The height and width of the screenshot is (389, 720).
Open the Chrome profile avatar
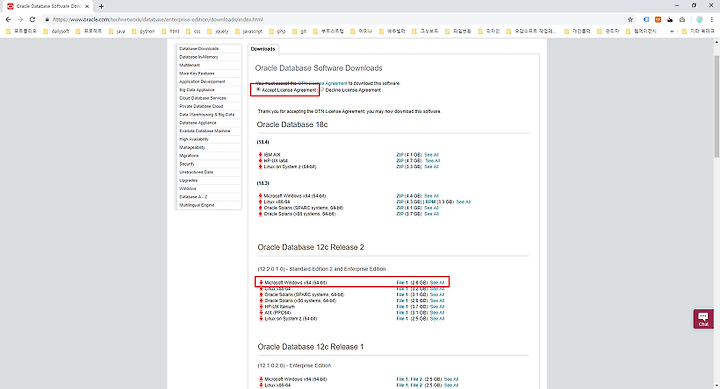[699, 19]
